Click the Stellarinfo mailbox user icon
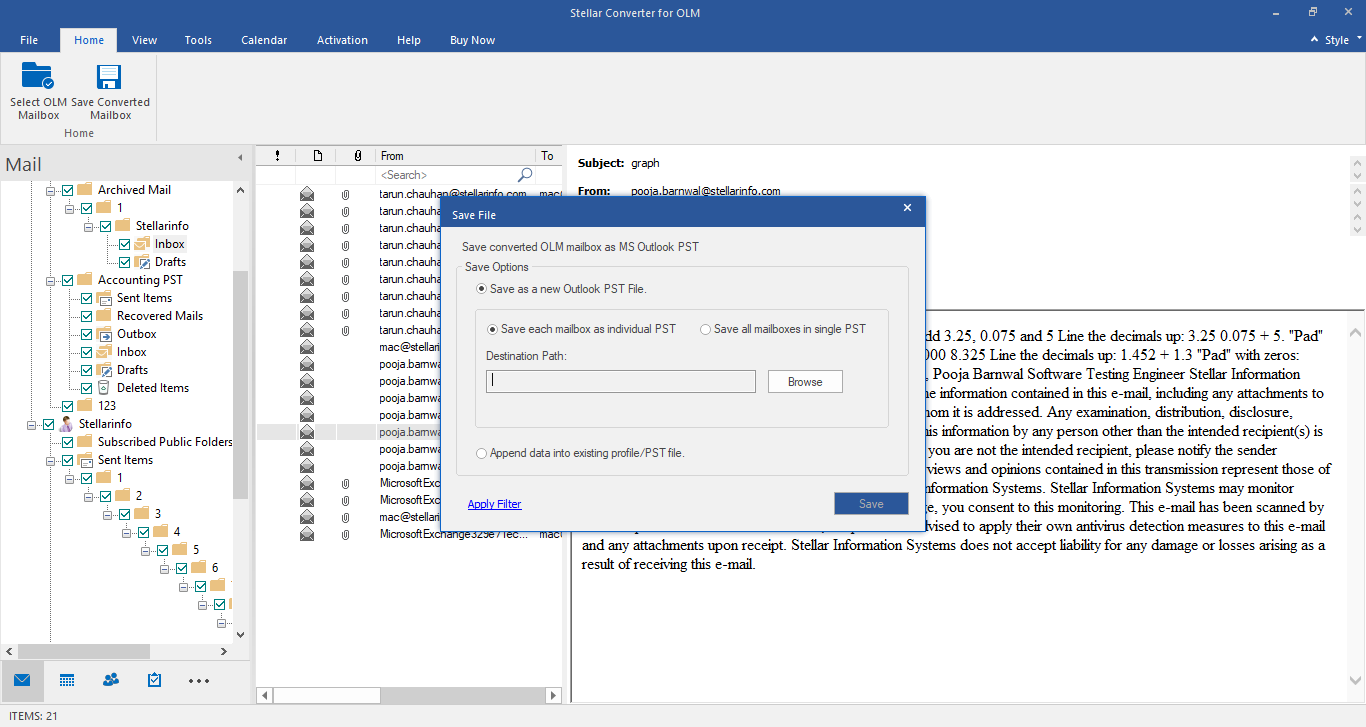The height and width of the screenshot is (727, 1366). tap(66, 423)
